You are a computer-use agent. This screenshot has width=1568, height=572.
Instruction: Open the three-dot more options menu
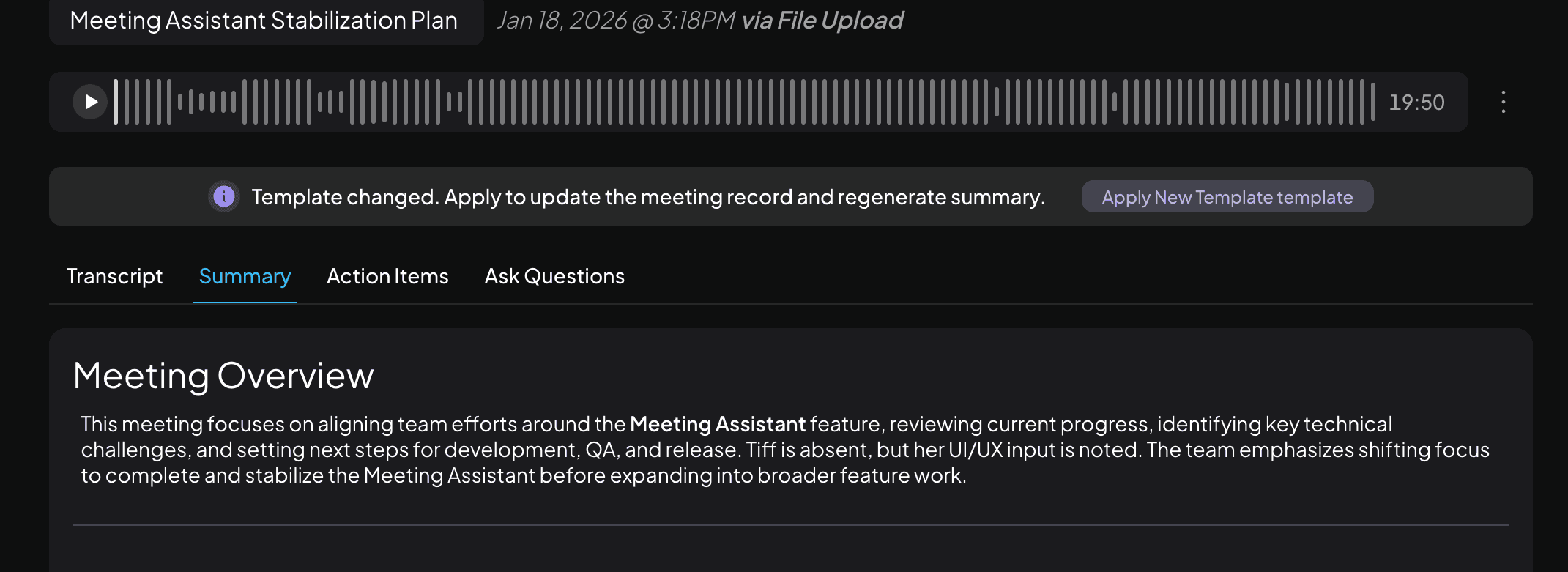pyautogui.click(x=1503, y=102)
